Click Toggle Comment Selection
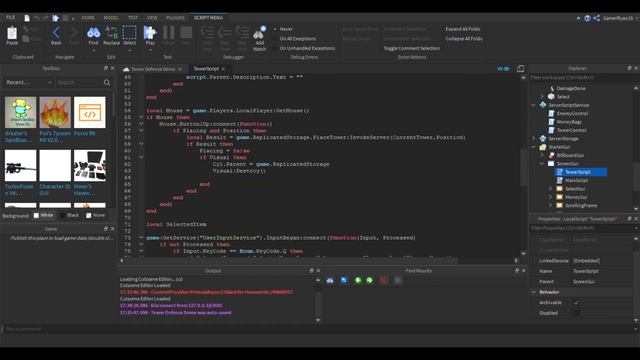640x360 pixels. (411, 48)
